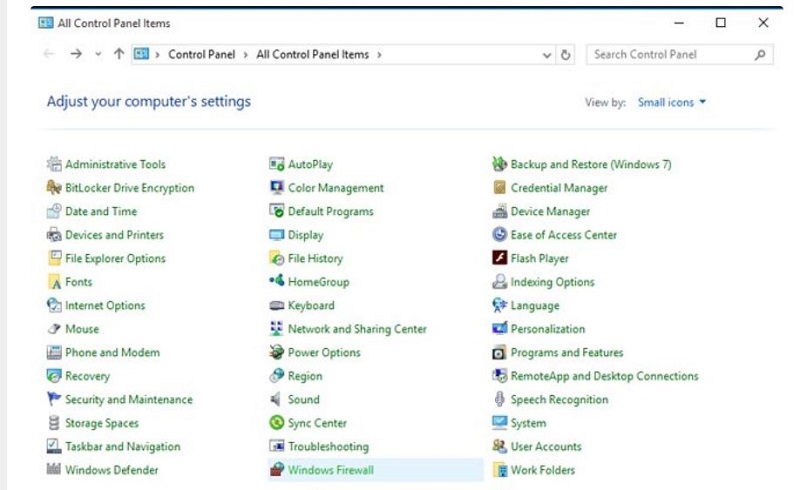Click the Color Management icon

pyautogui.click(x=277, y=187)
